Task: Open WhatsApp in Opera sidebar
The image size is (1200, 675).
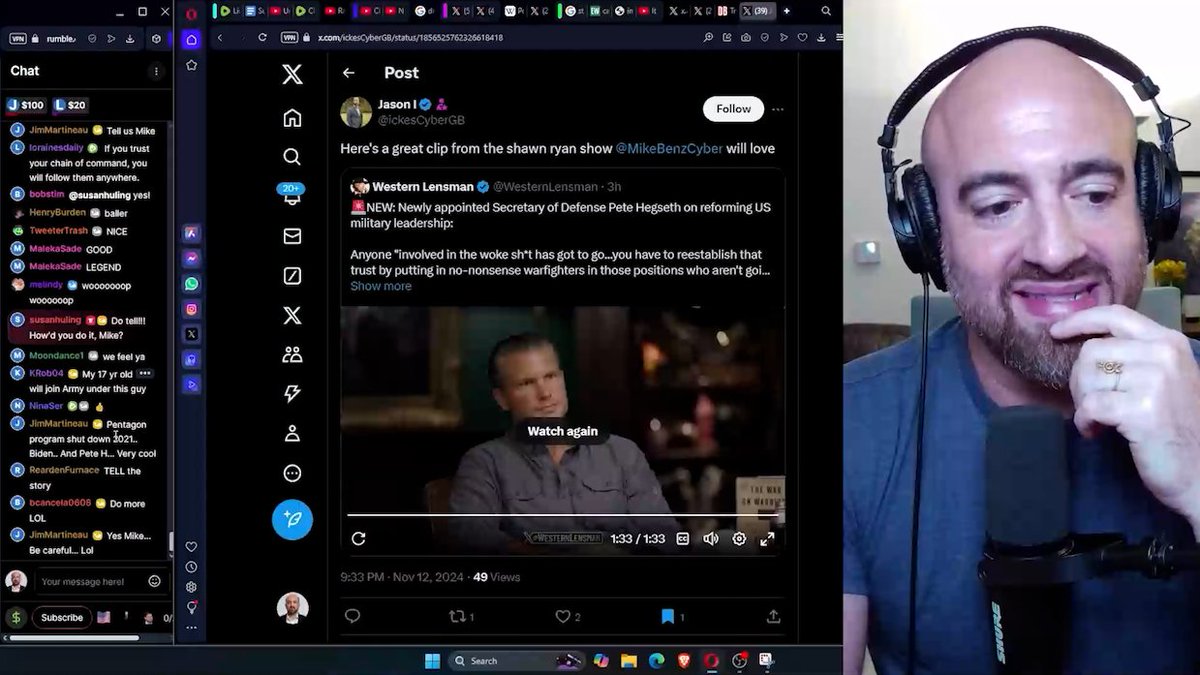Action: coord(191,284)
